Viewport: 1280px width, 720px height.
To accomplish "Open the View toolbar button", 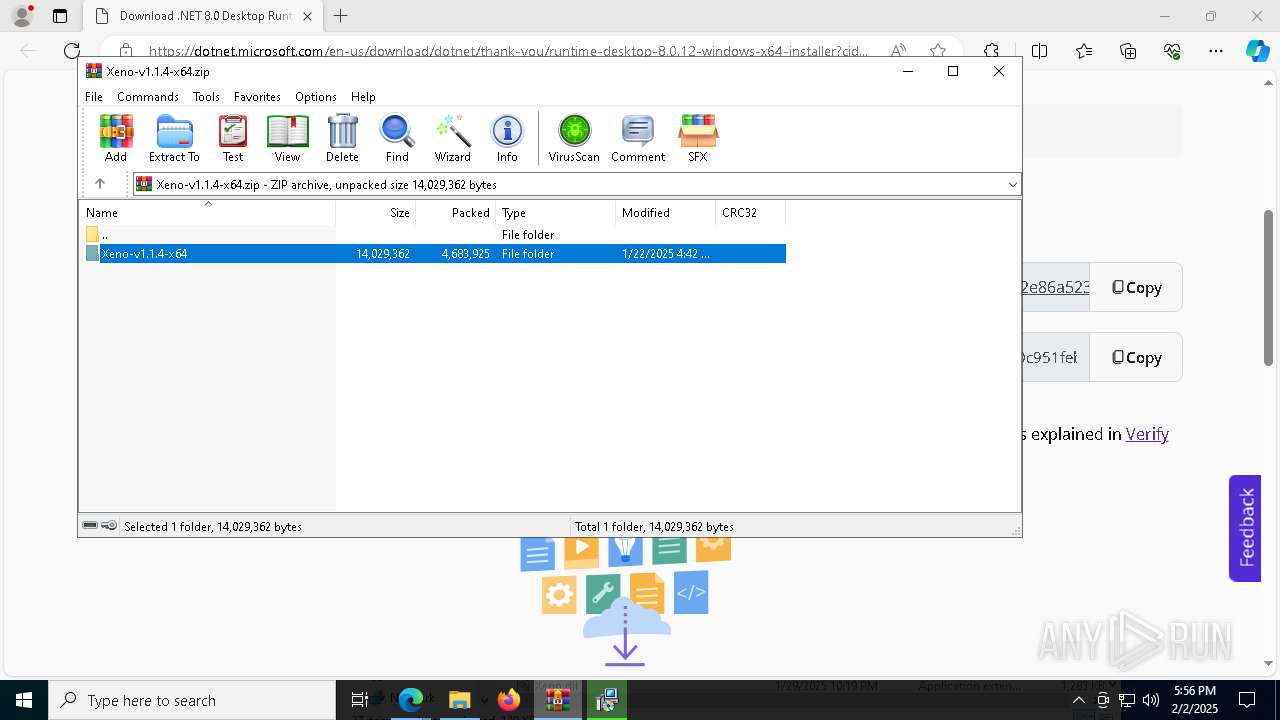I will tap(287, 138).
